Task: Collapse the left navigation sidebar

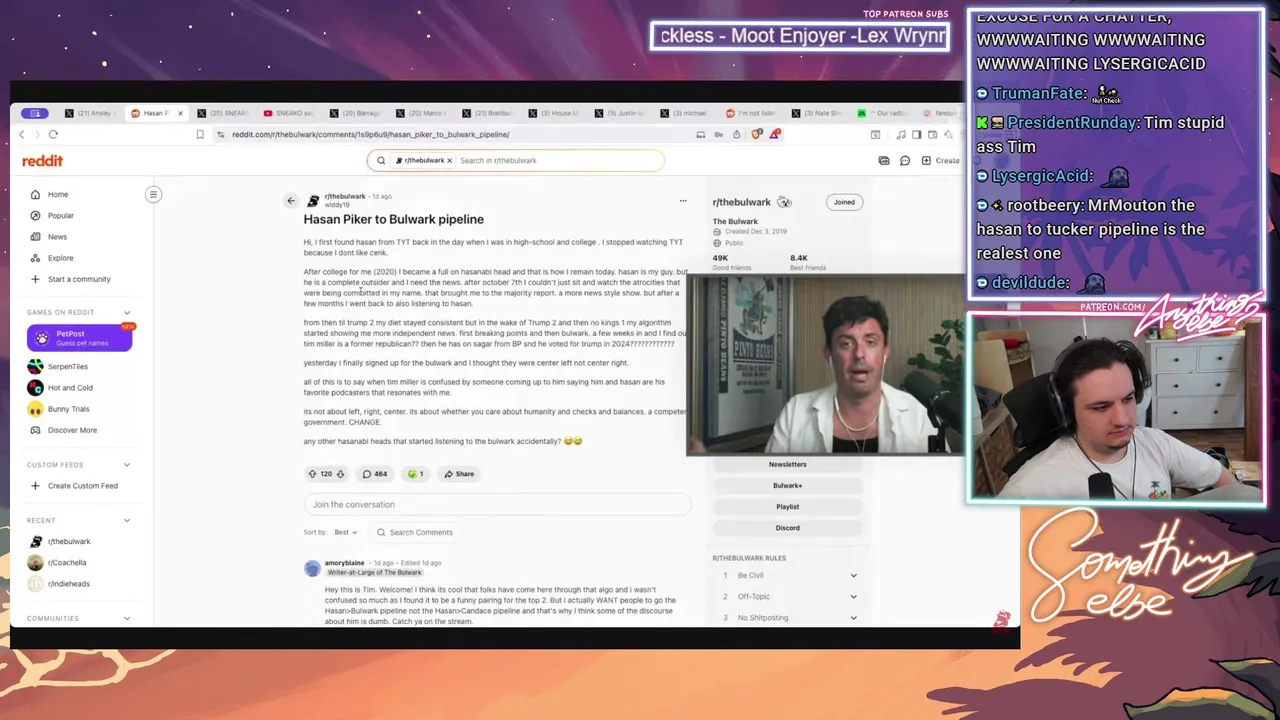Action: [x=153, y=194]
